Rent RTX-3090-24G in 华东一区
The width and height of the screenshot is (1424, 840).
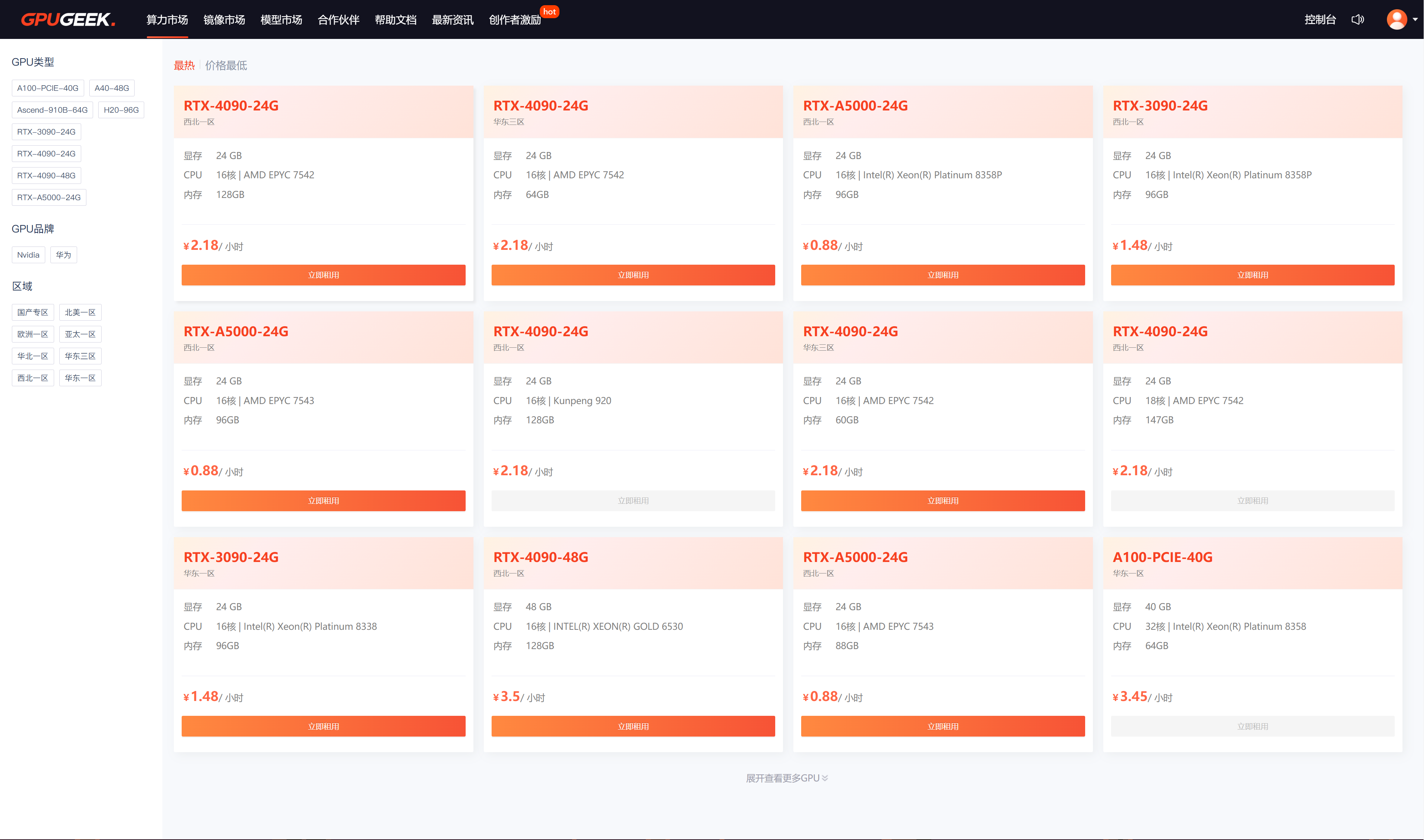click(323, 726)
